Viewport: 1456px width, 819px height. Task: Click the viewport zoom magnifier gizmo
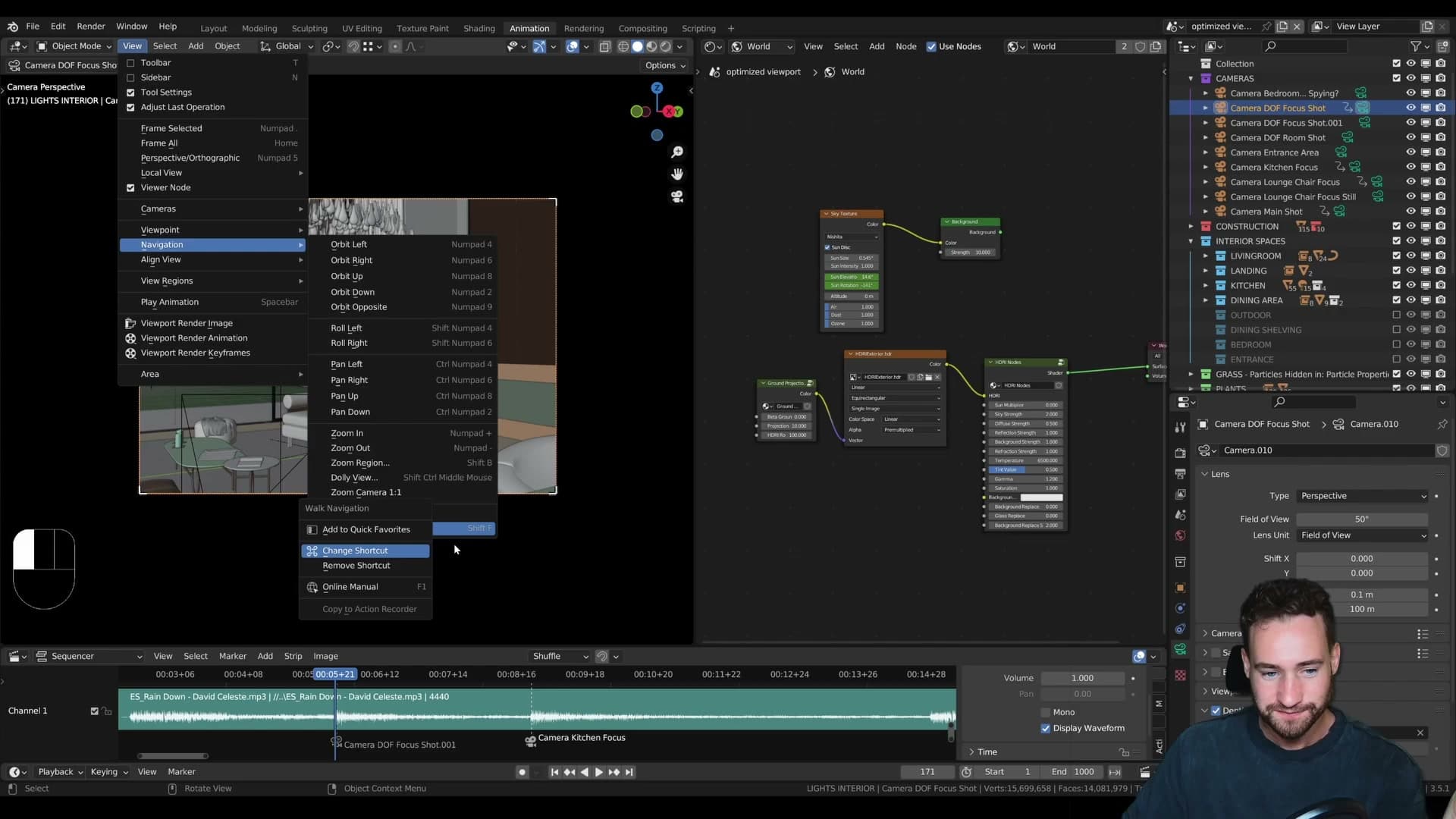click(x=677, y=152)
